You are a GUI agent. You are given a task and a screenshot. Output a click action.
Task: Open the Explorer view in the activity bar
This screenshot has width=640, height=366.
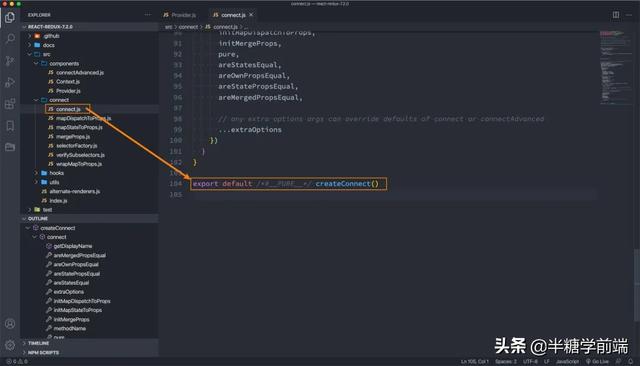(x=10, y=17)
